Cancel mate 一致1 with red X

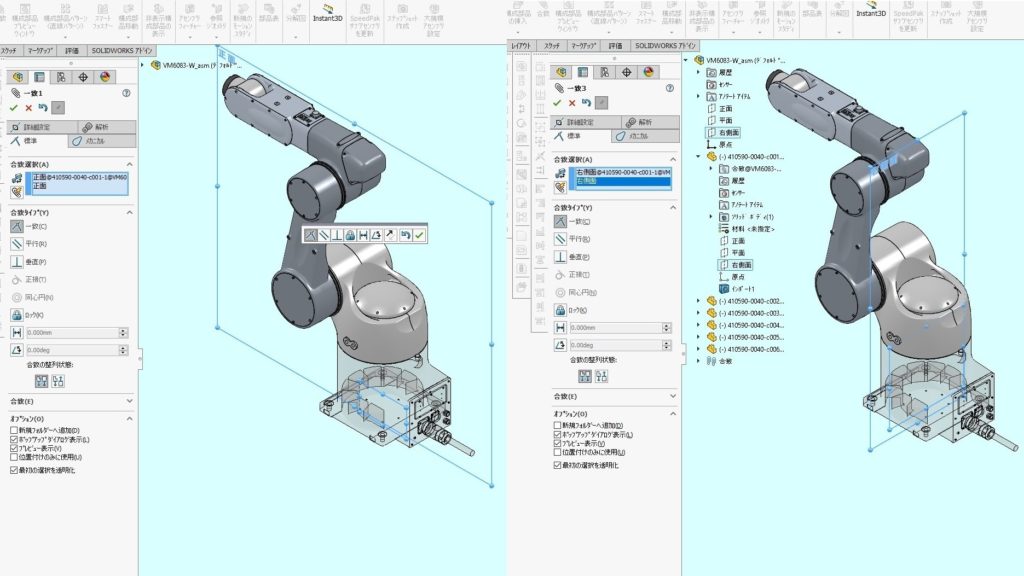(29, 107)
